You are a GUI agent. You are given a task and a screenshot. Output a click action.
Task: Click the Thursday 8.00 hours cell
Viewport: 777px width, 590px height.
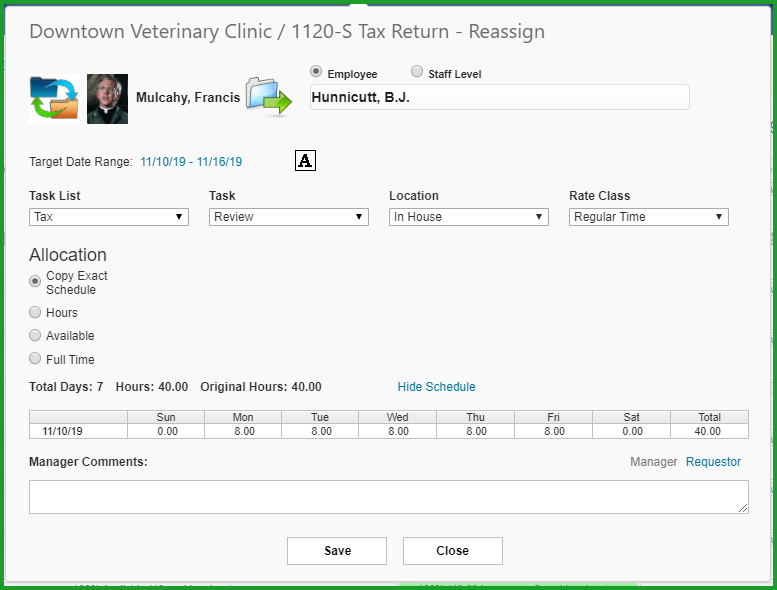(x=476, y=431)
